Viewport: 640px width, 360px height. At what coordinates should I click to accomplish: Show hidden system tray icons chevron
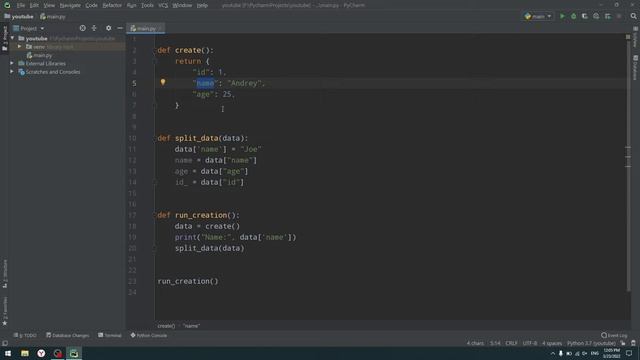click(553, 353)
